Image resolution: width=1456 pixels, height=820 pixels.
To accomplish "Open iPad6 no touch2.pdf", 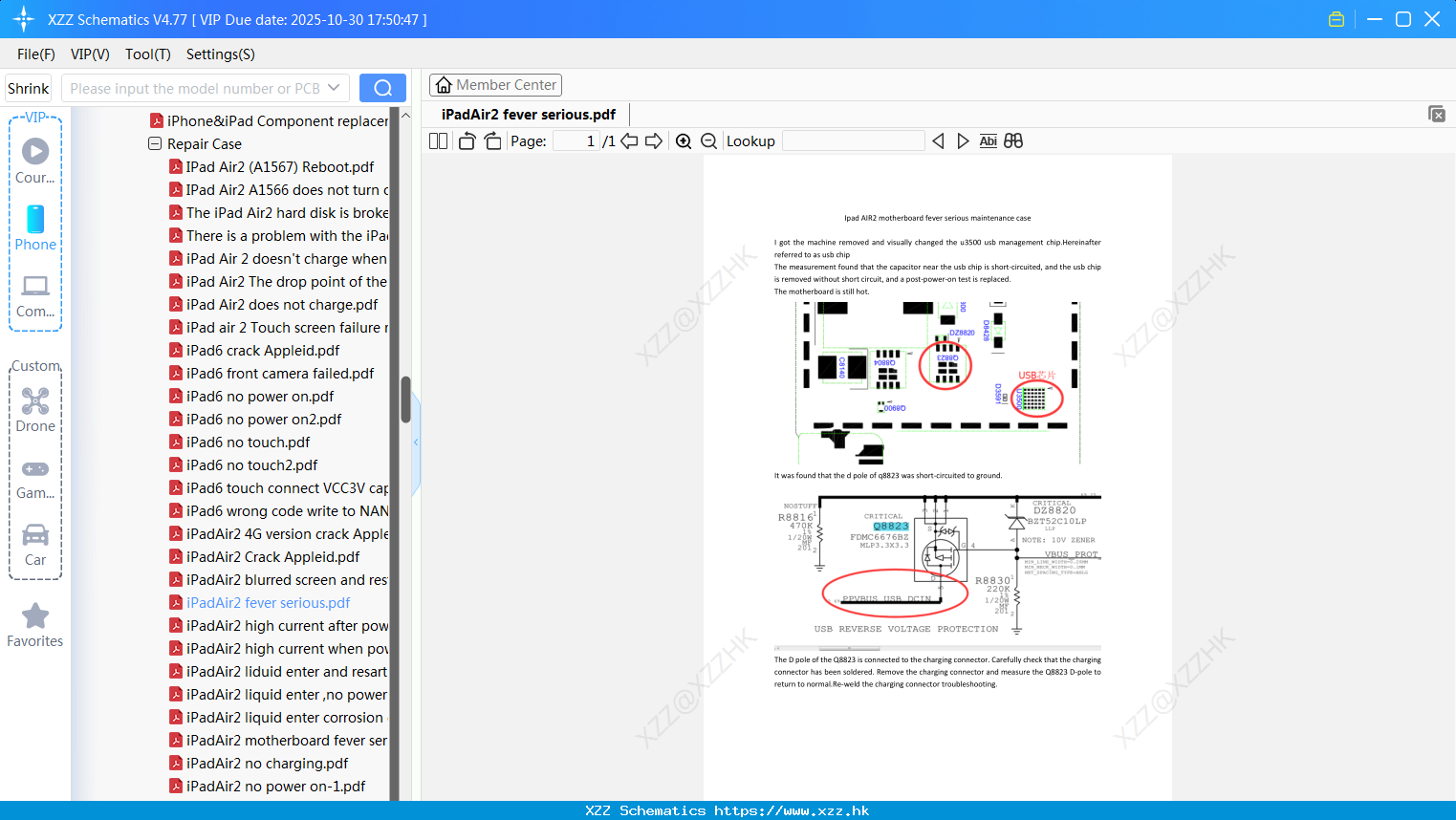I will coord(251,464).
